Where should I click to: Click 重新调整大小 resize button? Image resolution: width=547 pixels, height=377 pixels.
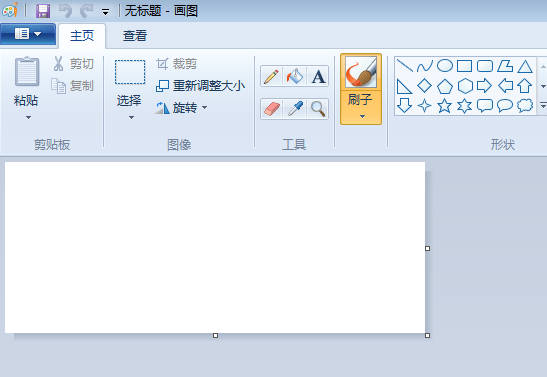click(x=200, y=86)
